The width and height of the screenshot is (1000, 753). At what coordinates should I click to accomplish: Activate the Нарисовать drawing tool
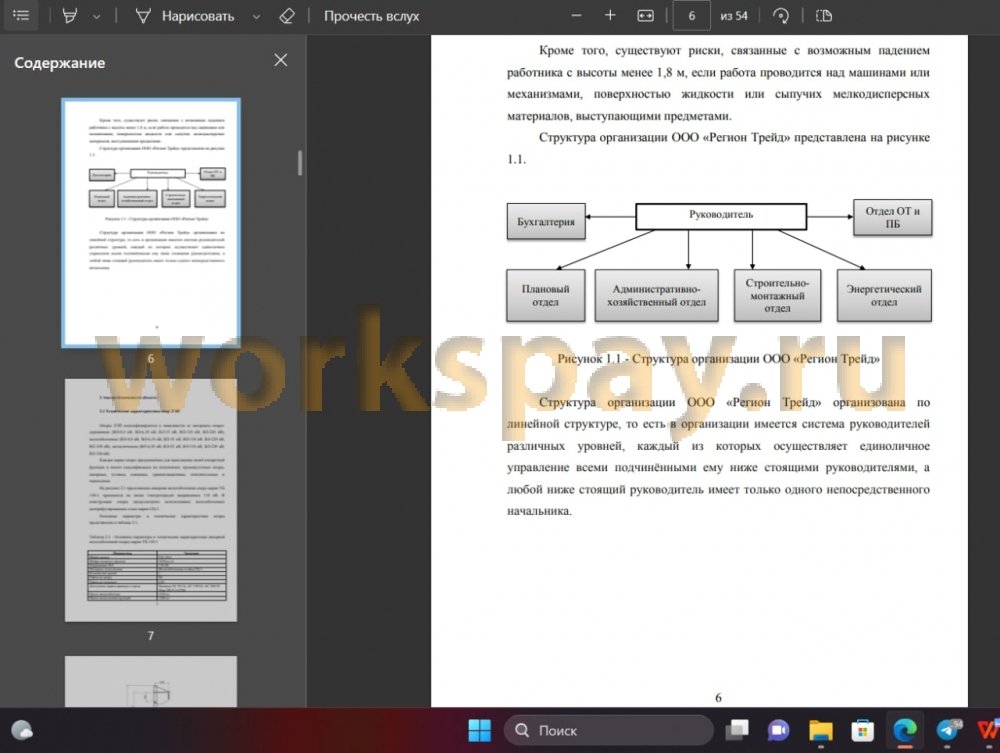(185, 16)
